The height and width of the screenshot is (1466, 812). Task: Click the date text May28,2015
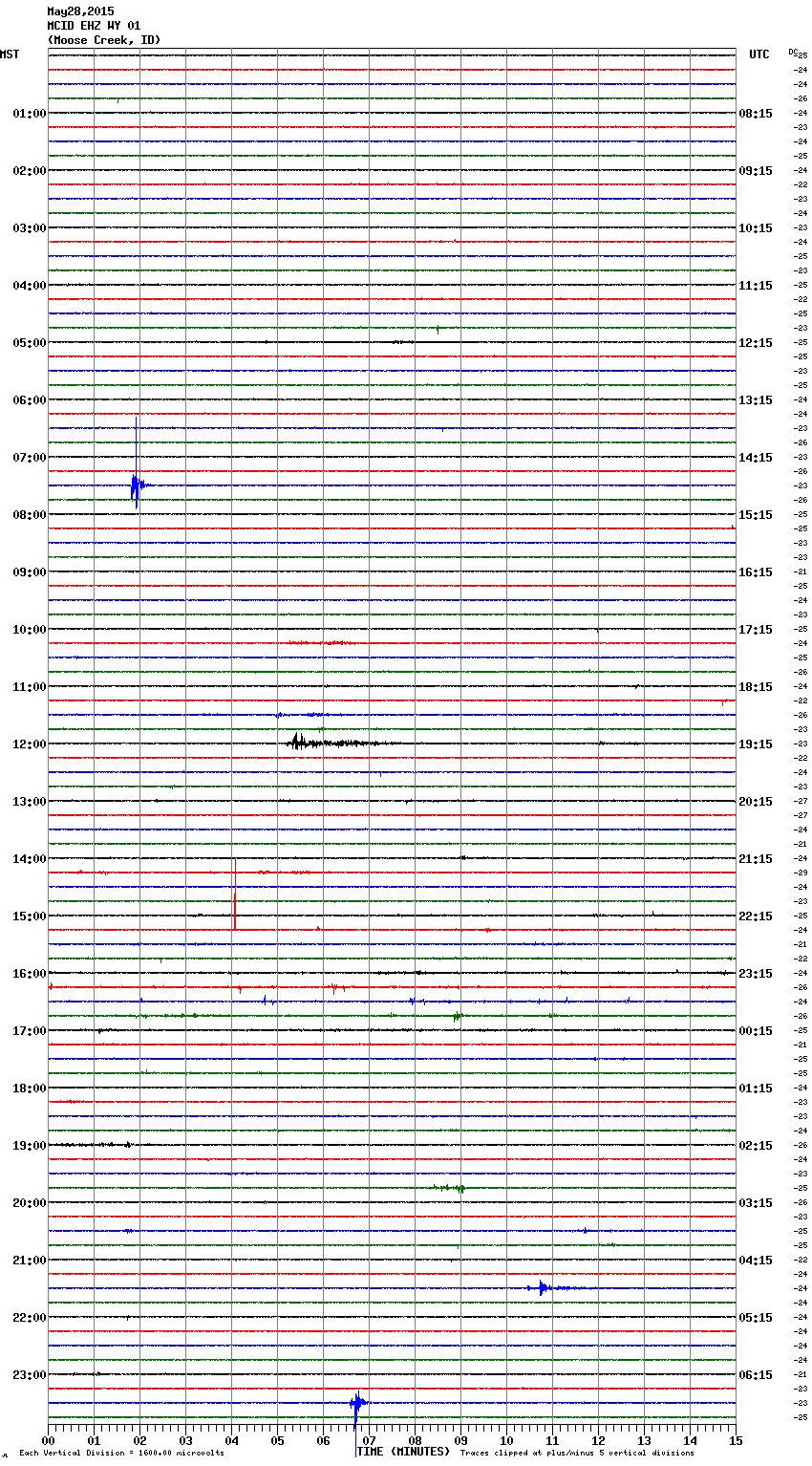(80, 11)
